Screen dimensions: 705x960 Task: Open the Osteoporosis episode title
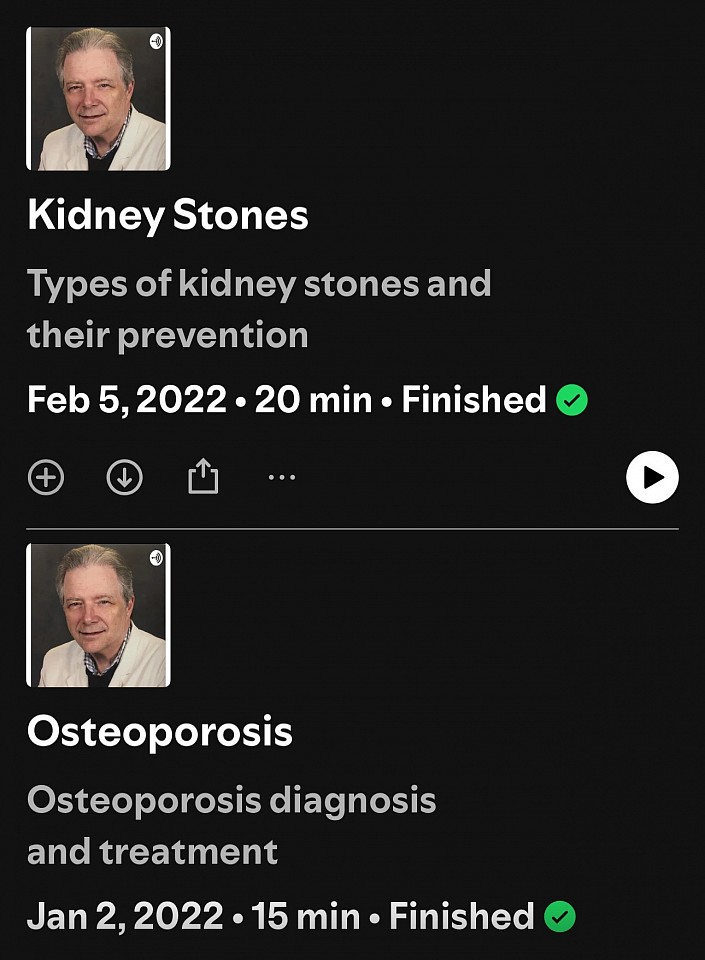(x=160, y=732)
